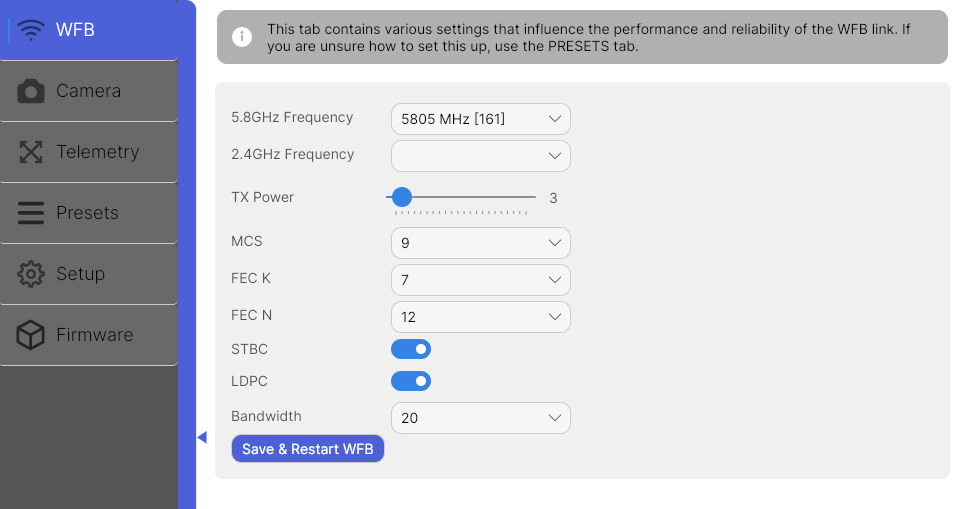
Task: Open the empty 2.4GHz Frequency dropdown
Action: pos(480,156)
